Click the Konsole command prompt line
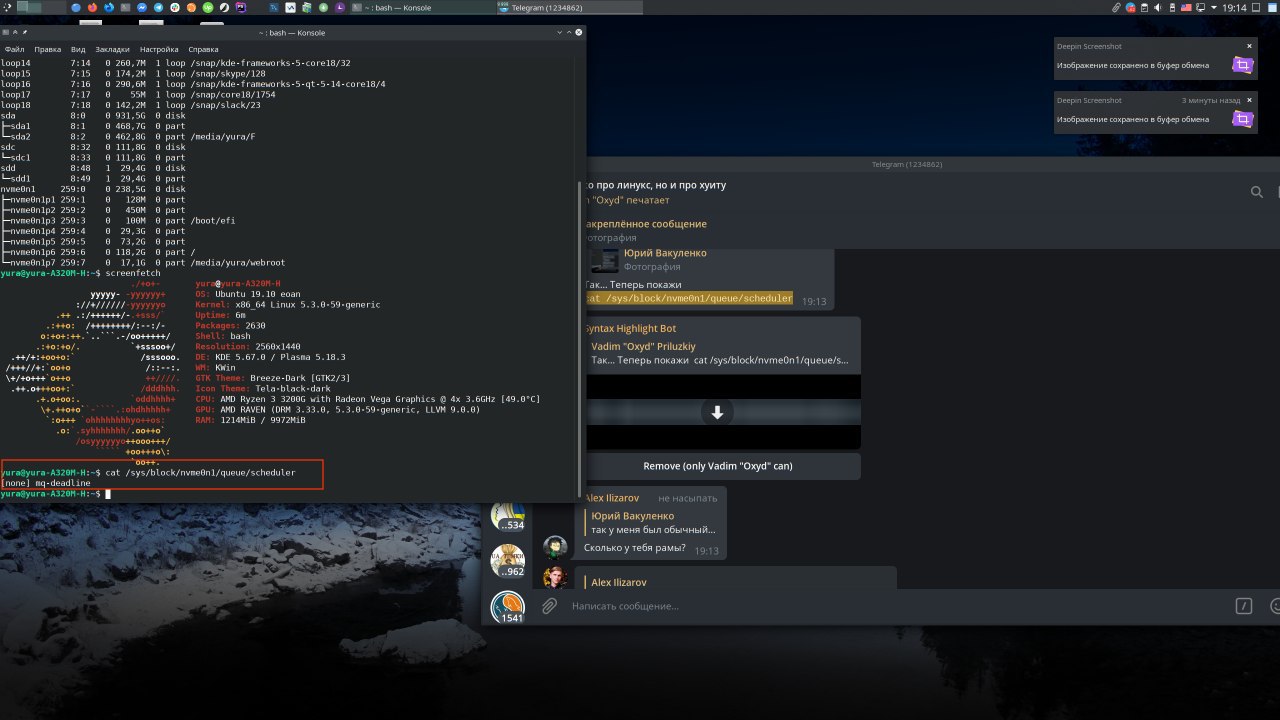Screen dimensions: 1280x720 click(55, 494)
